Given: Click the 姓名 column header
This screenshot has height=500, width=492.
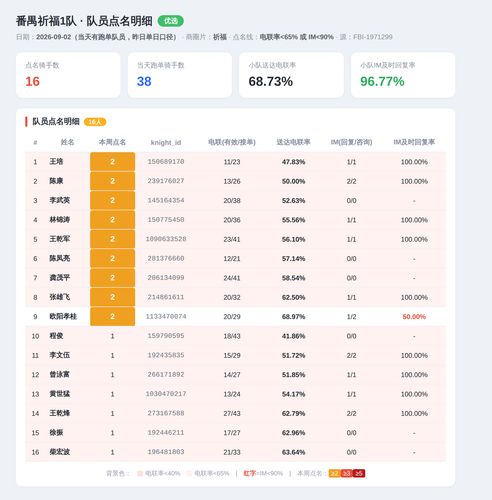Looking at the screenshot, I should [x=67, y=142].
